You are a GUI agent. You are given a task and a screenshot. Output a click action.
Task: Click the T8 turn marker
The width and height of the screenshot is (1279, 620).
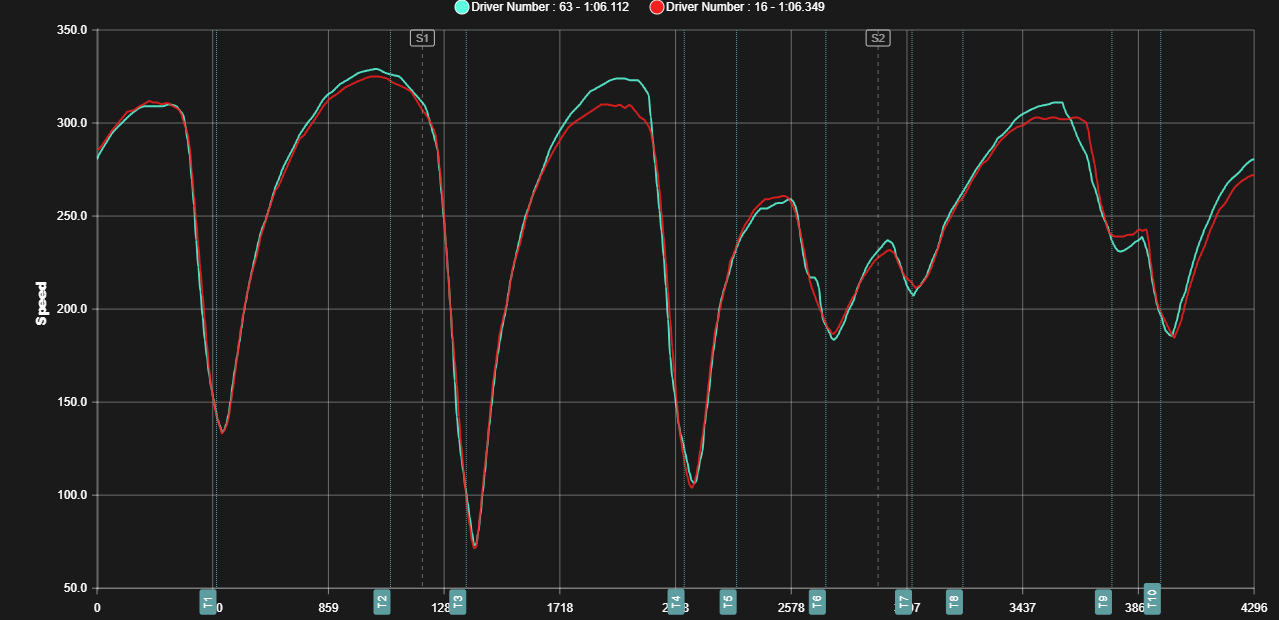coord(954,601)
